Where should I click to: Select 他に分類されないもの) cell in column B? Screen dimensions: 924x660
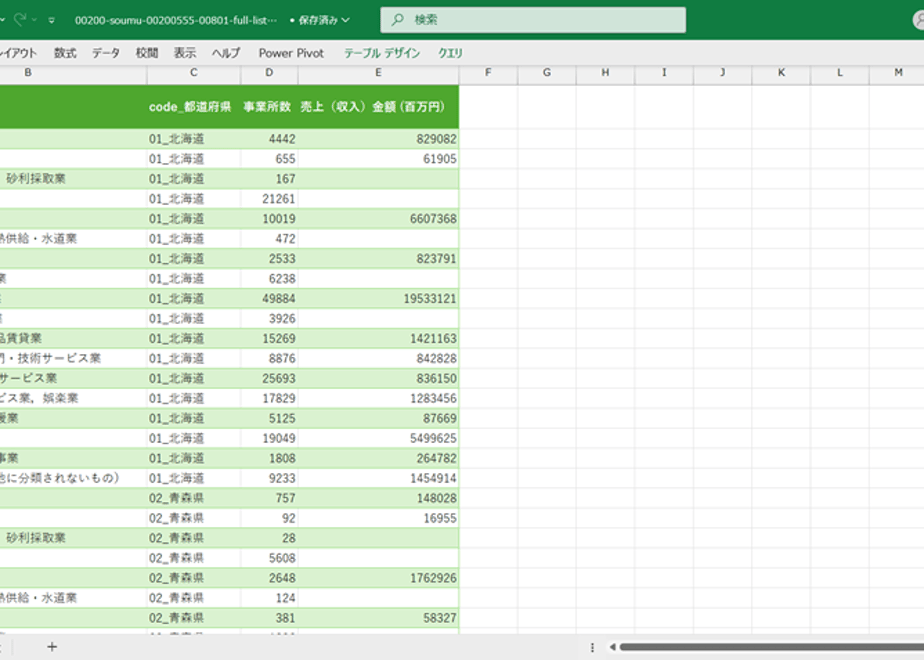pyautogui.click(x=73, y=478)
